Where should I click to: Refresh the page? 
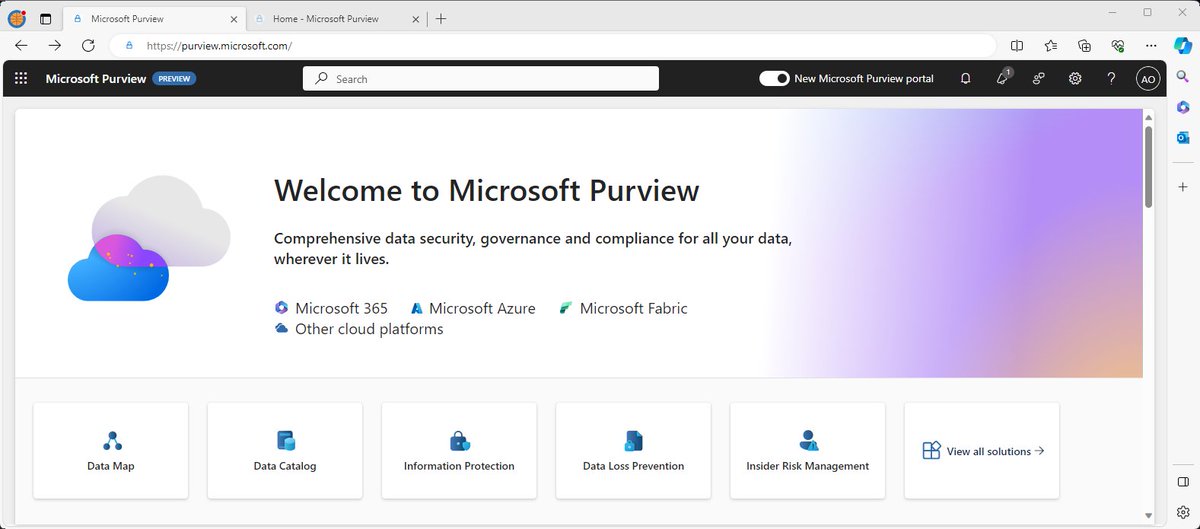(88, 45)
